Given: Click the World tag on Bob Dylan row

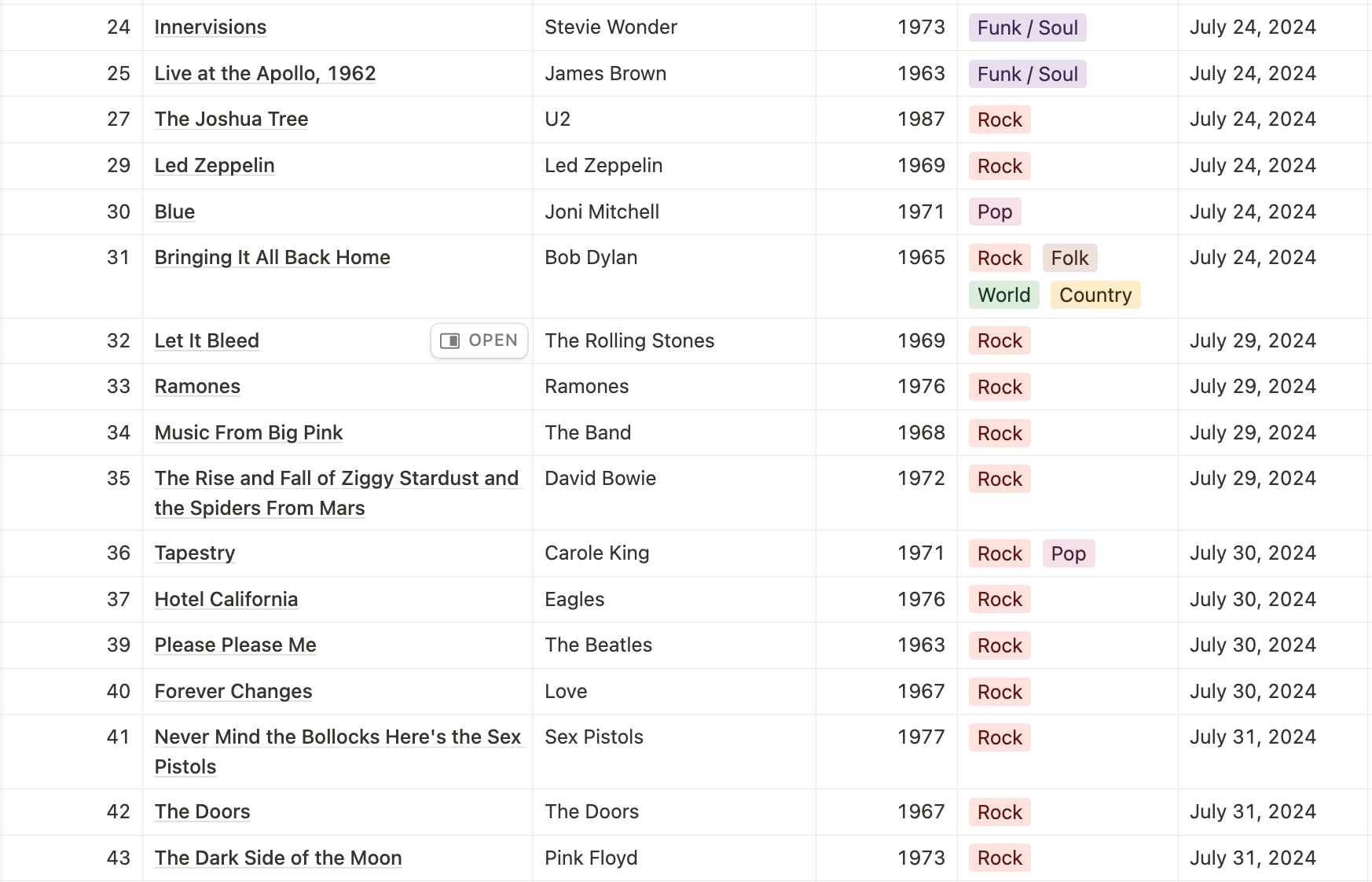Looking at the screenshot, I should click(1003, 296).
